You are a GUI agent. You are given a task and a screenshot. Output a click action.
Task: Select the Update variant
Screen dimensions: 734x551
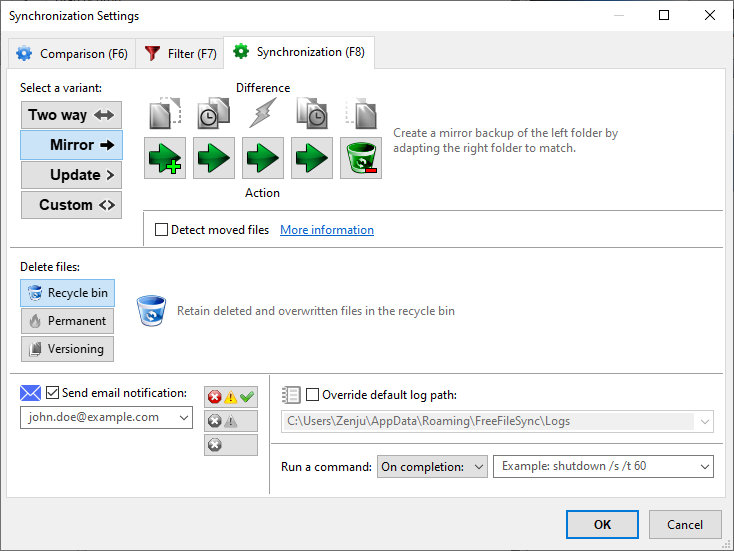point(71,175)
